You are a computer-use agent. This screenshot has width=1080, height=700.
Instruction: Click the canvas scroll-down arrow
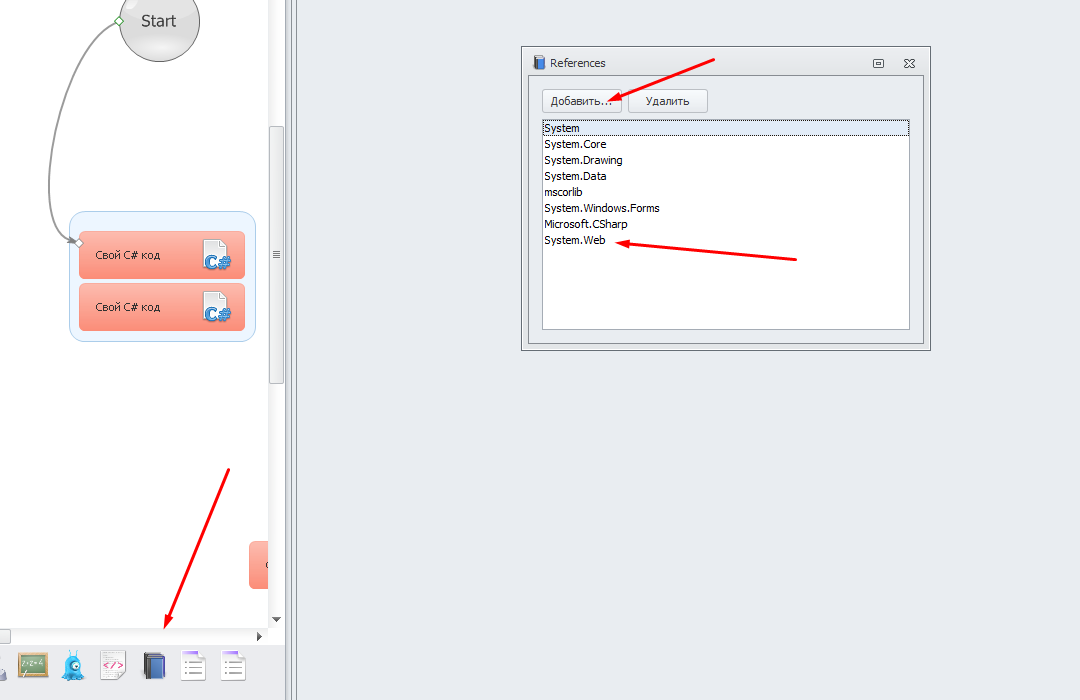point(276,619)
